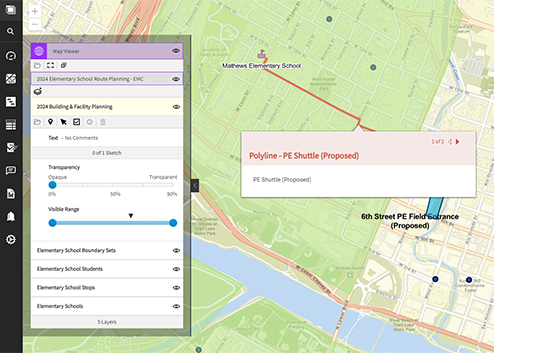Click the add data layer disk icon
This screenshot has width=534, height=363.
[38, 92]
